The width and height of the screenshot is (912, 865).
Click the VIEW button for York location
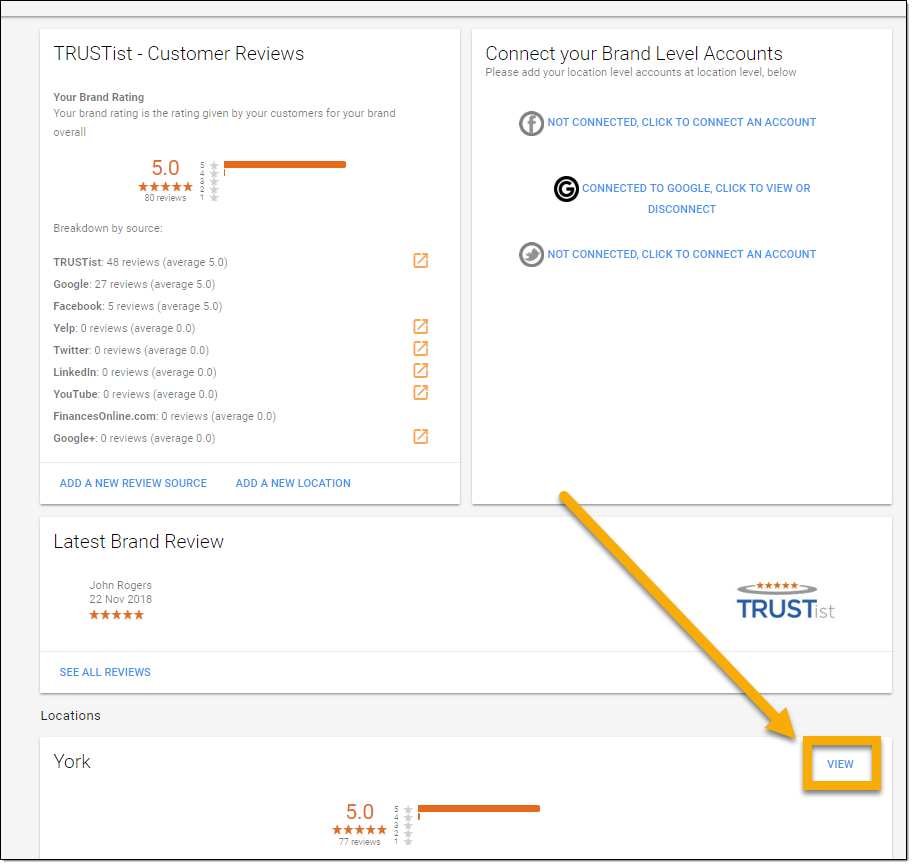(x=841, y=763)
